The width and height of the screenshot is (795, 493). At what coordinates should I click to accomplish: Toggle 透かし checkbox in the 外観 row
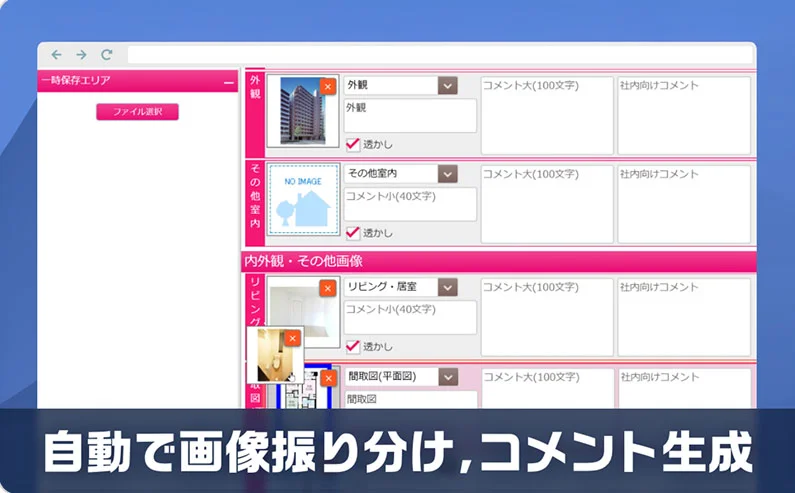353,144
